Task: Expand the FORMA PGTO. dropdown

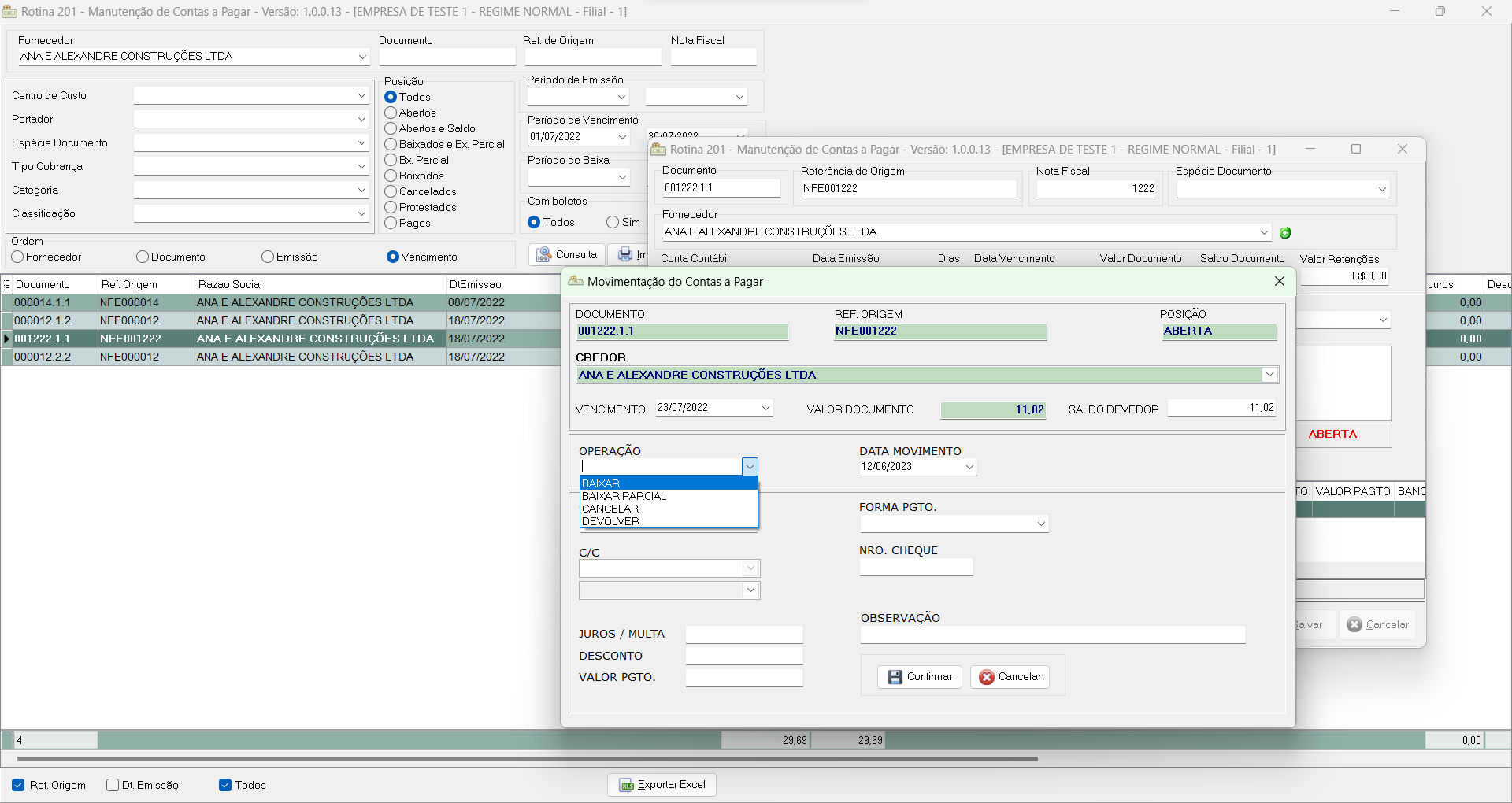Action: coord(1040,524)
